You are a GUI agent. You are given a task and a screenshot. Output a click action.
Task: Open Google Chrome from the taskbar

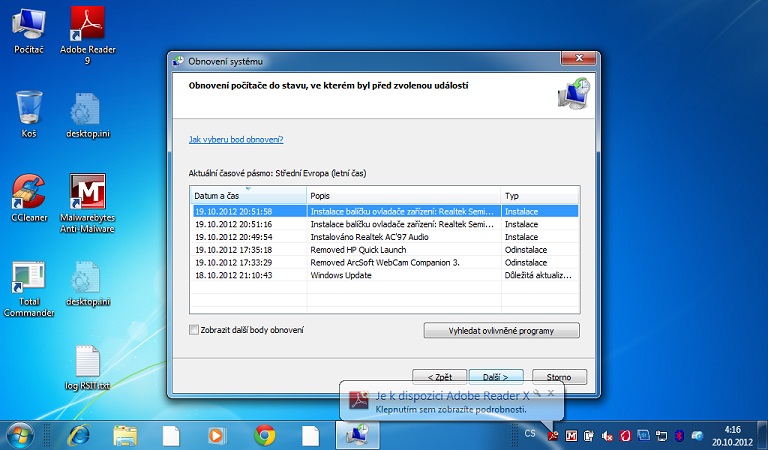pyautogui.click(x=265, y=435)
